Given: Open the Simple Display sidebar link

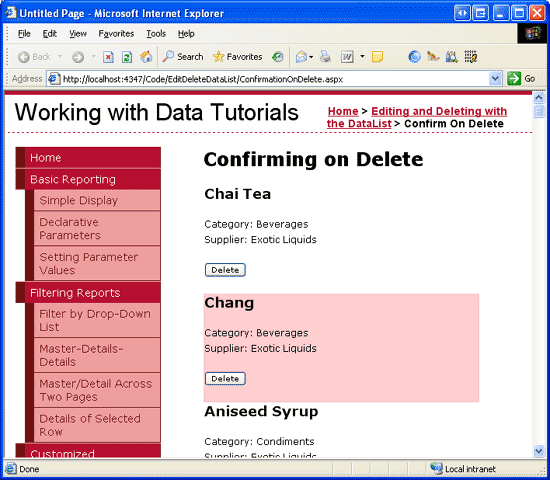Looking at the screenshot, I should click(x=79, y=200).
